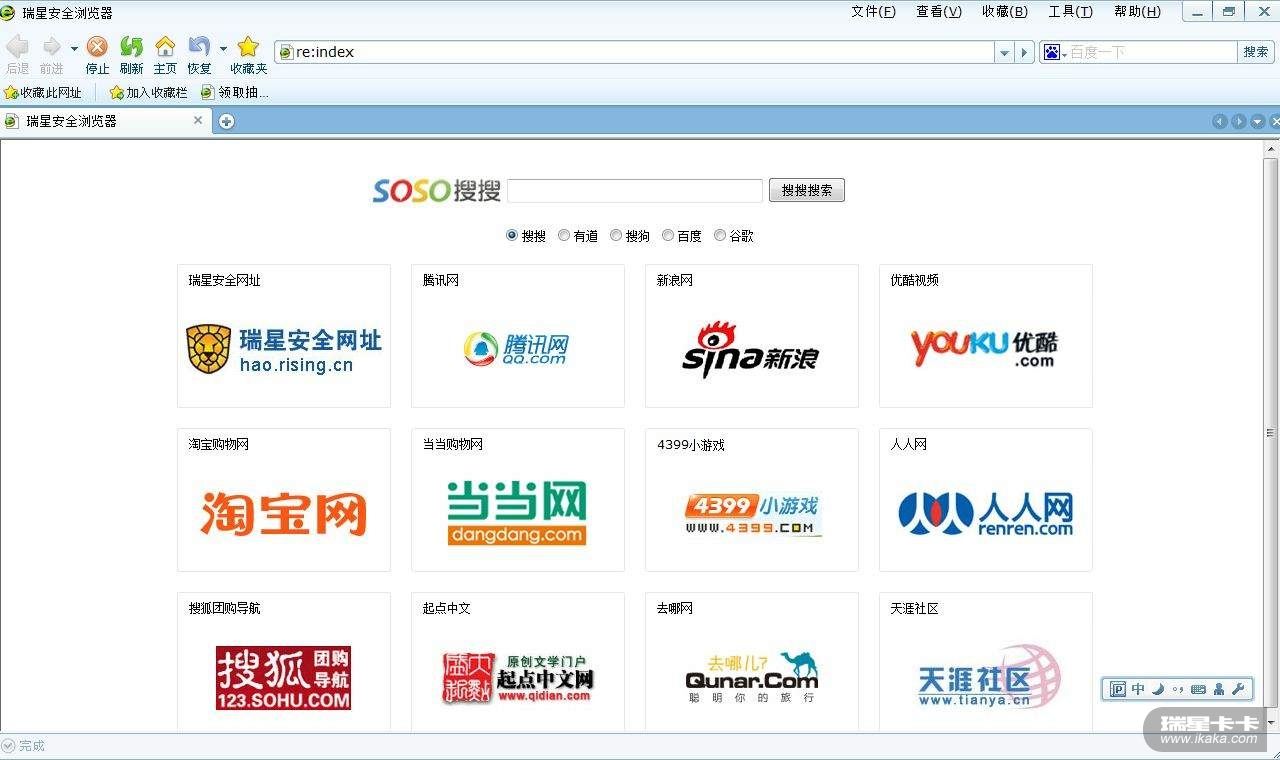1280x760 pixels.
Task: Open the search engine selector arrow beside the paw
Action: tap(1064, 53)
